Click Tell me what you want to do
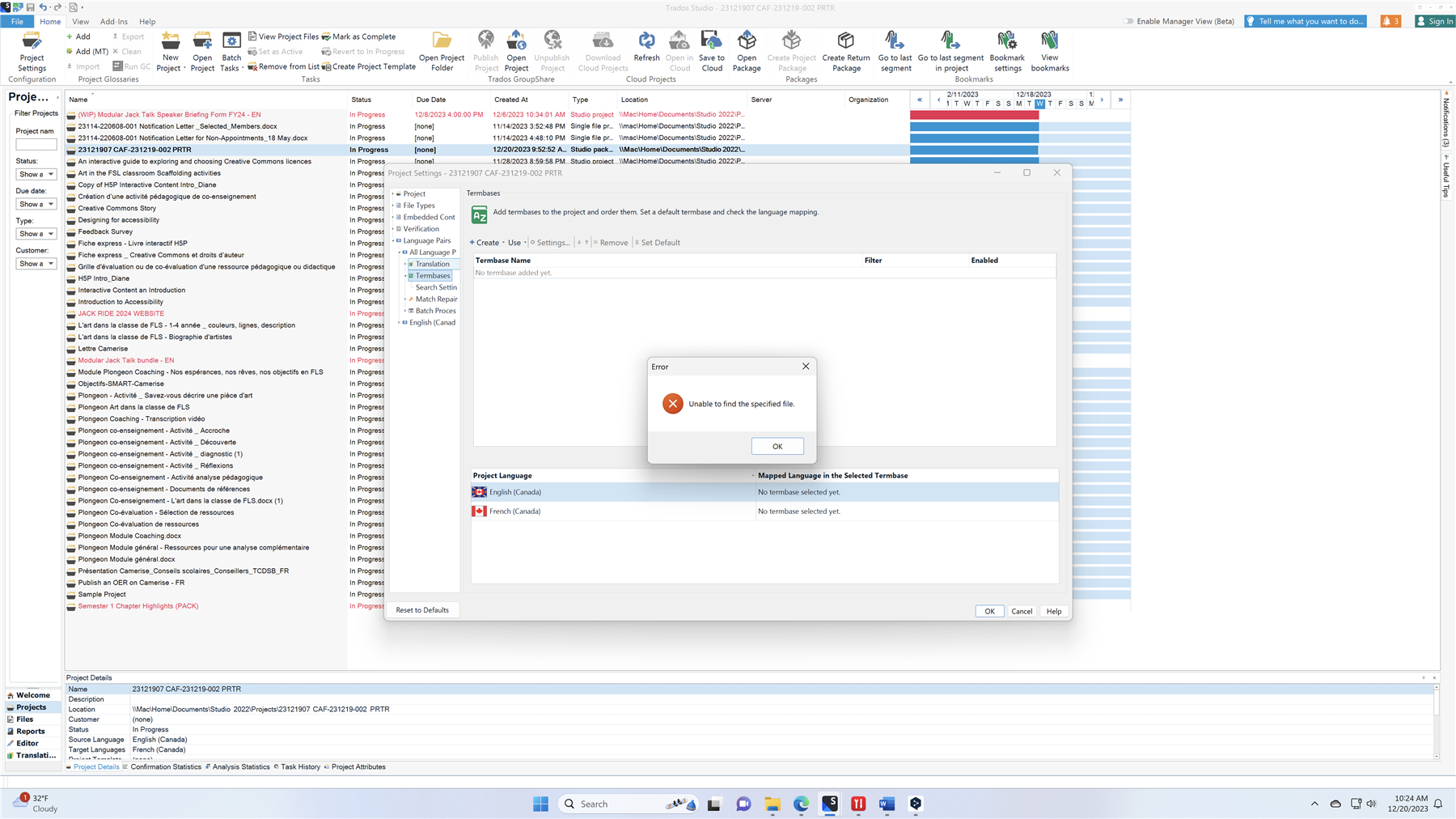 tap(1305, 21)
